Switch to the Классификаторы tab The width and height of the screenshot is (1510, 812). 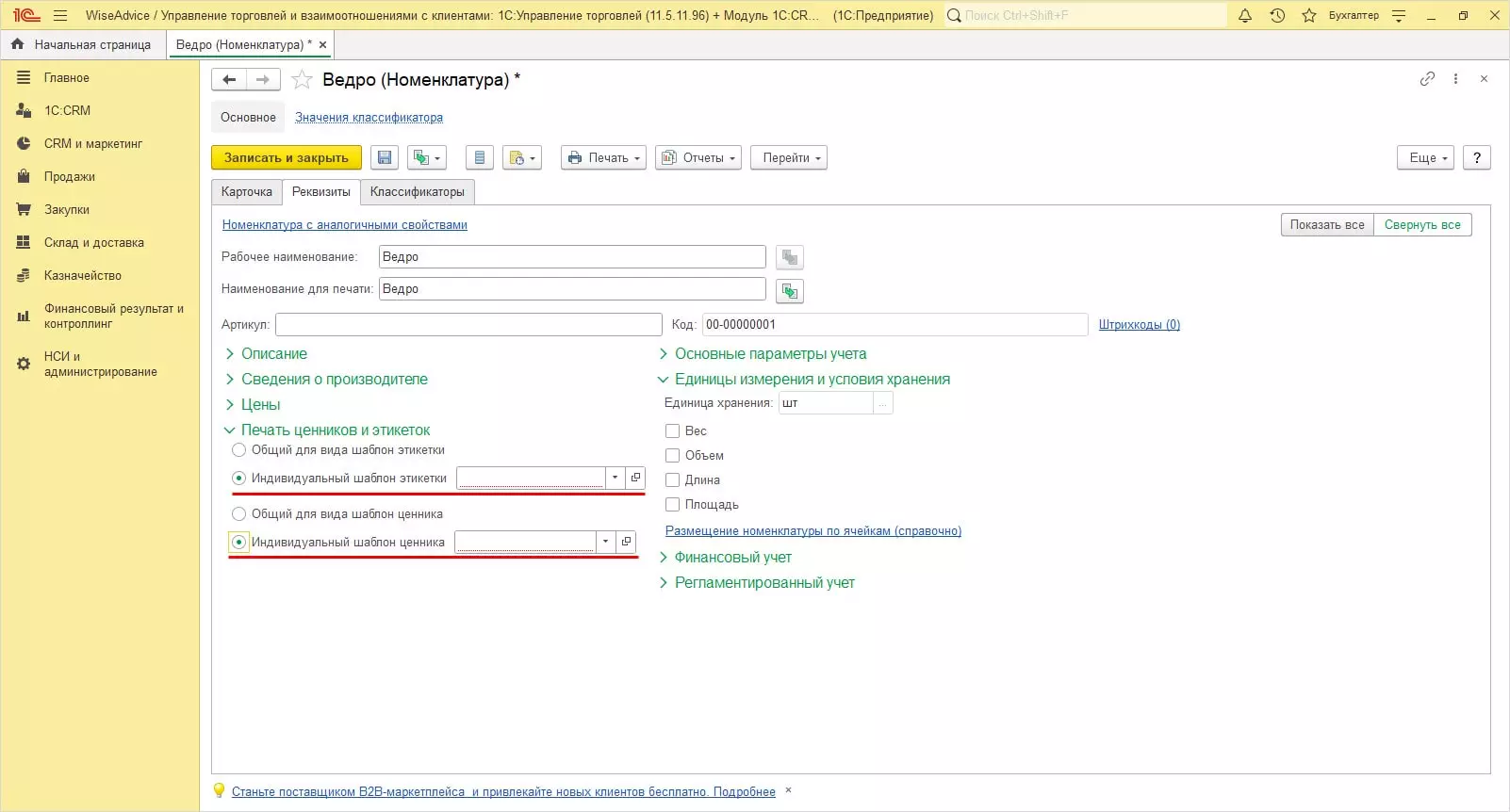(x=417, y=192)
